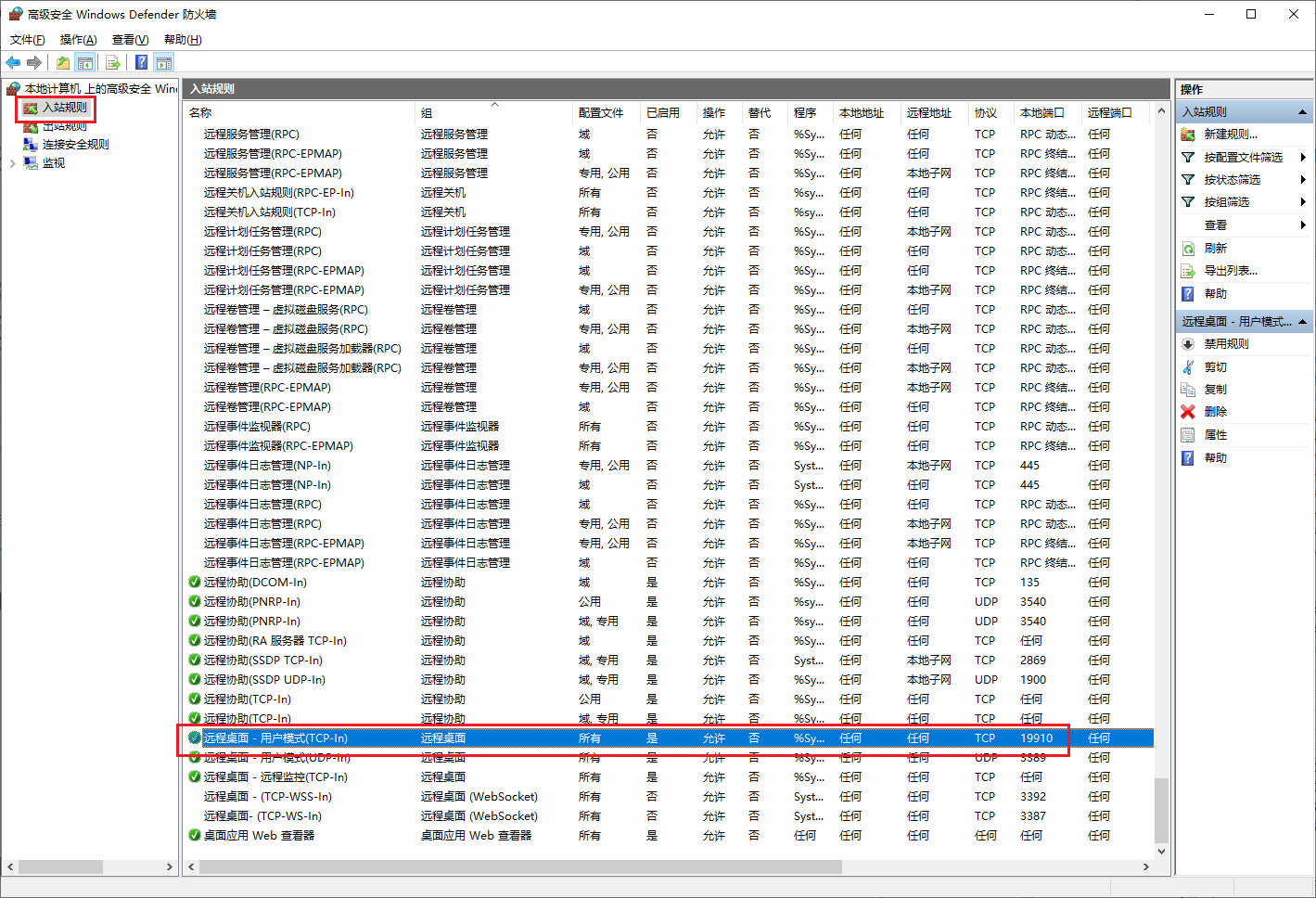The width and height of the screenshot is (1316, 898).
Task: Click the Forward navigation arrow
Action: tap(34, 62)
